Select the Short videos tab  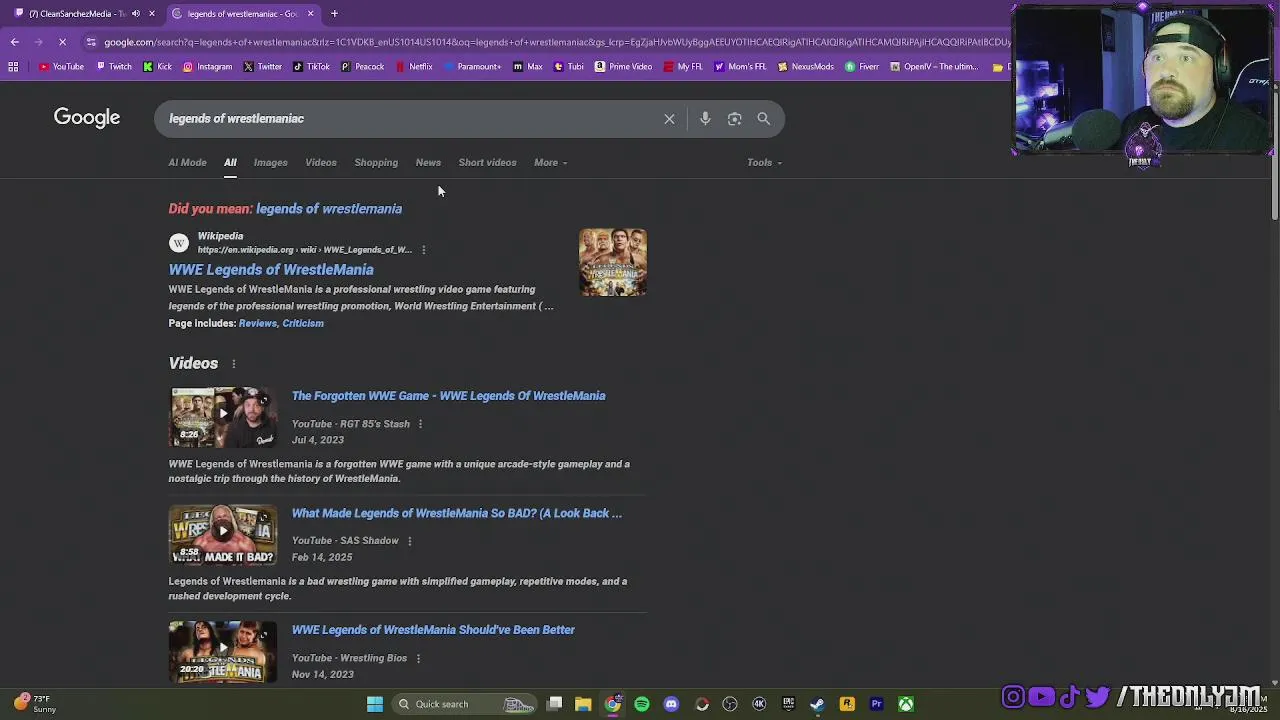point(487,163)
